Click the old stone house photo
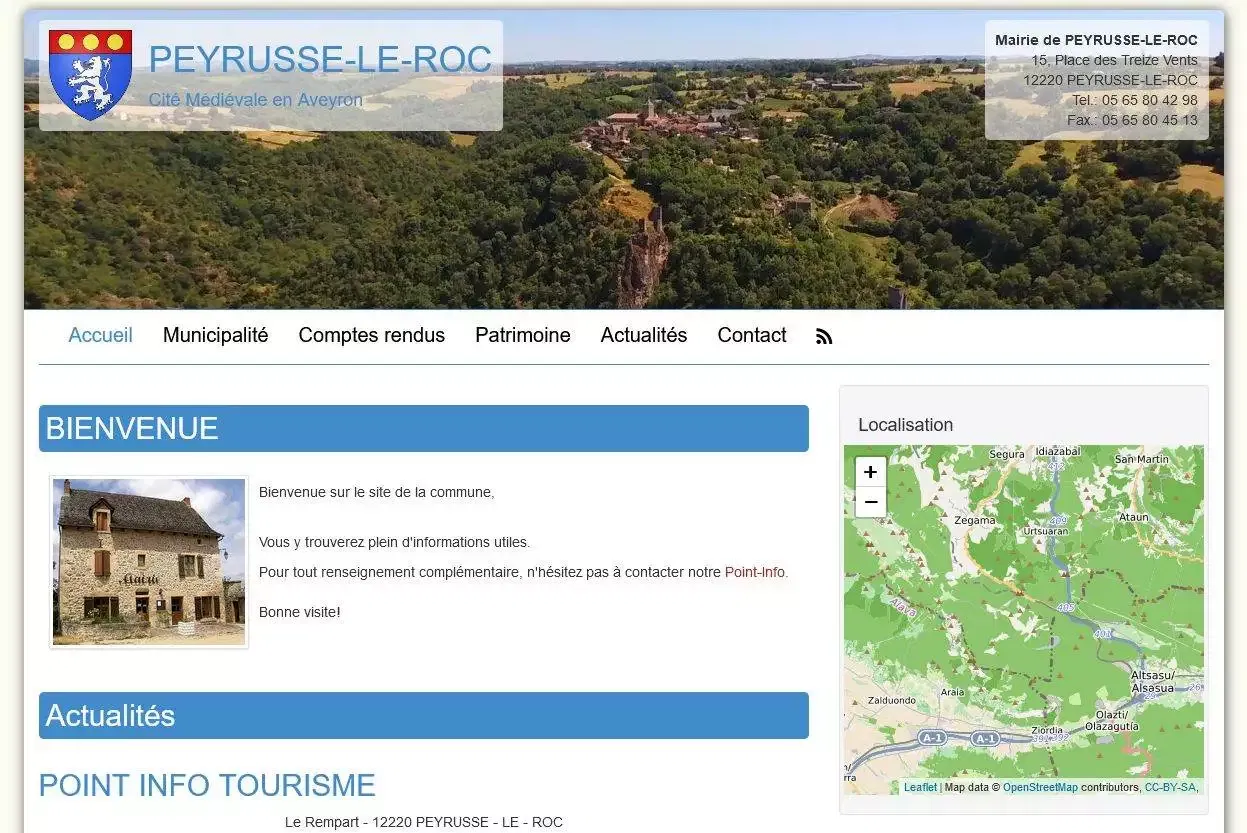 pos(148,560)
